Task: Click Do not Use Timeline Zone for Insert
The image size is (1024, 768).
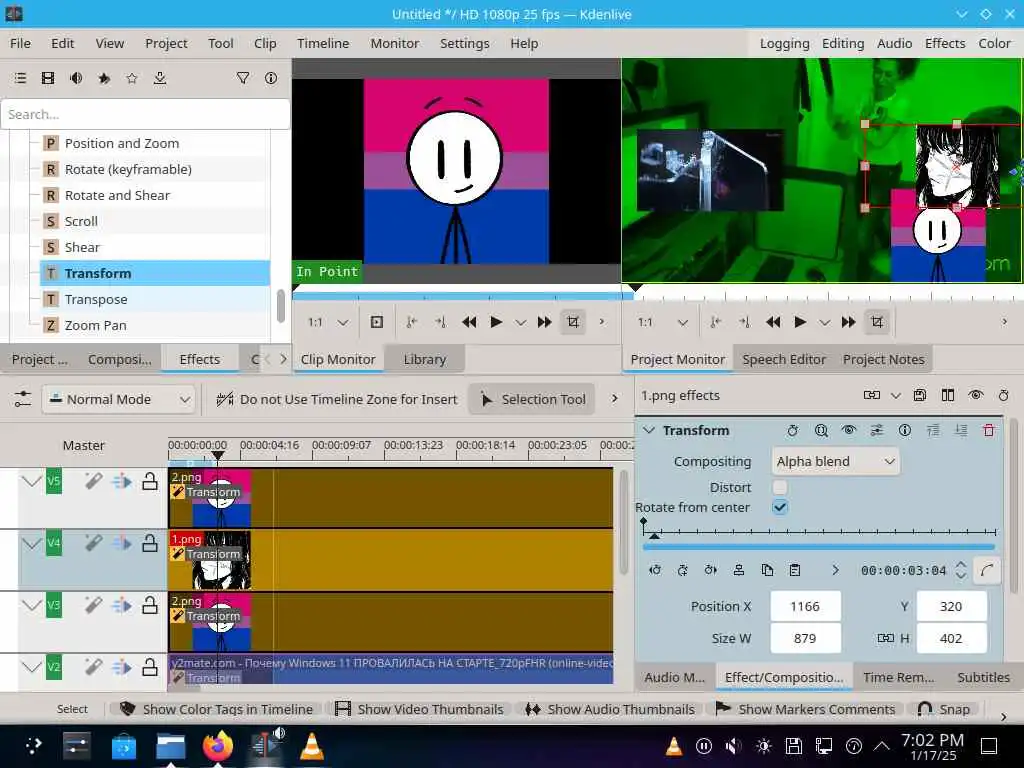Action: [337, 399]
